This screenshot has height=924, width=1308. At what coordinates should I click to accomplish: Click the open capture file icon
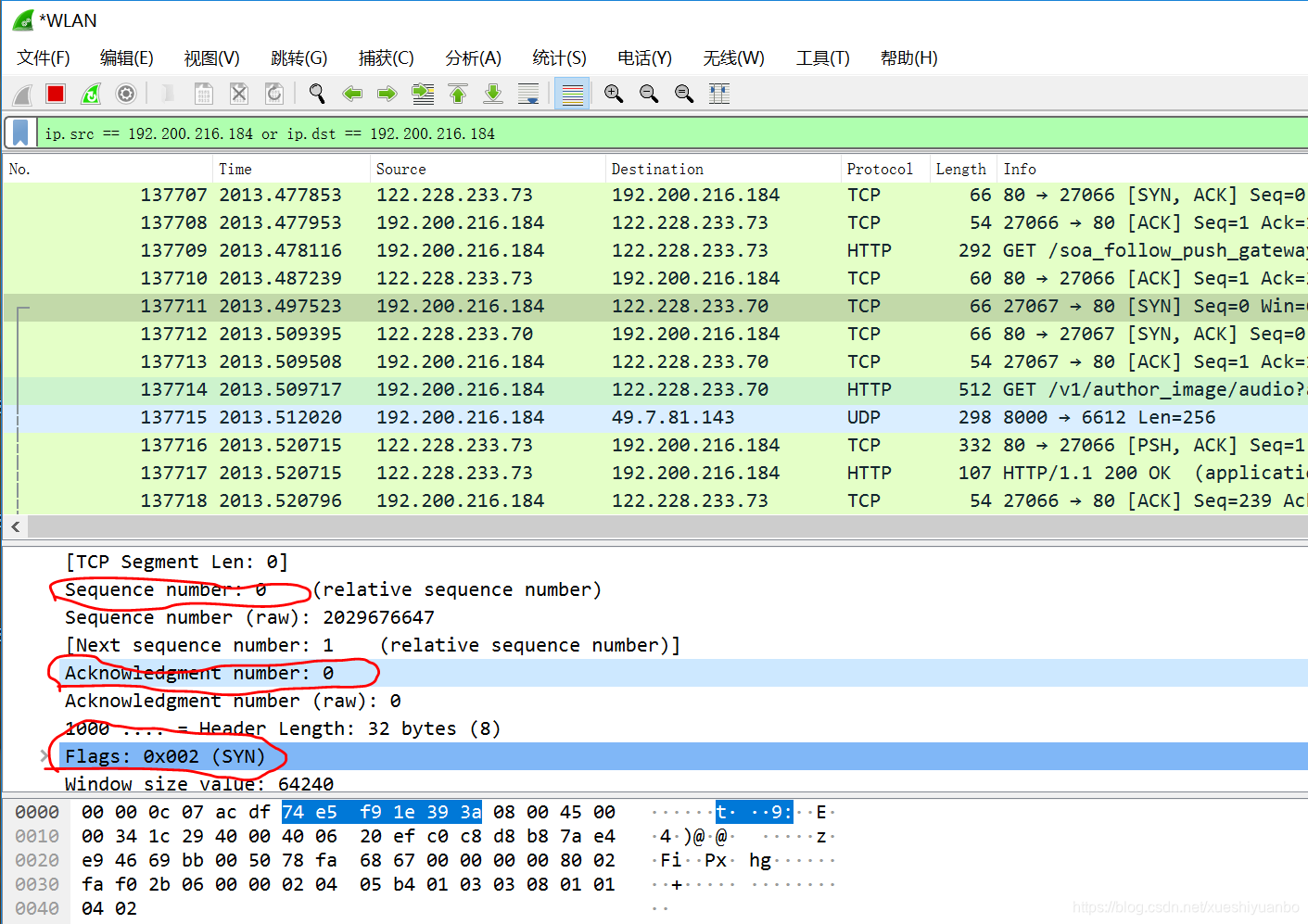(x=168, y=94)
